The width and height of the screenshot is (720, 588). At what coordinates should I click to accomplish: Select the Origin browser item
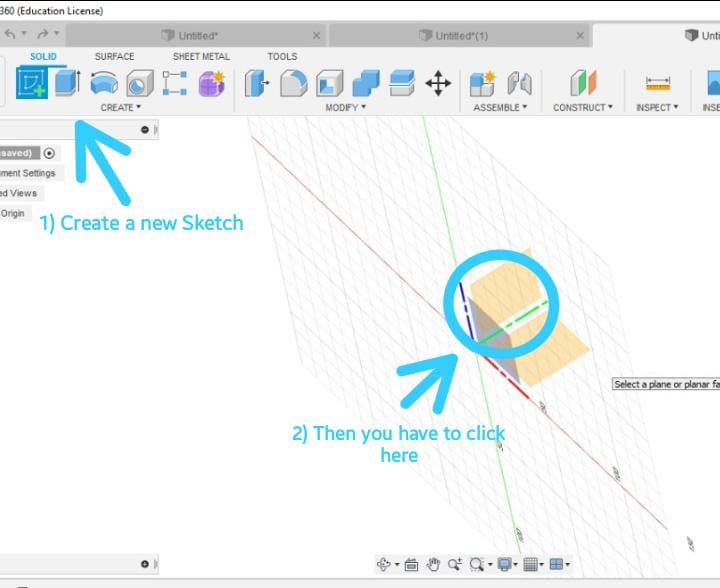[x=12, y=213]
